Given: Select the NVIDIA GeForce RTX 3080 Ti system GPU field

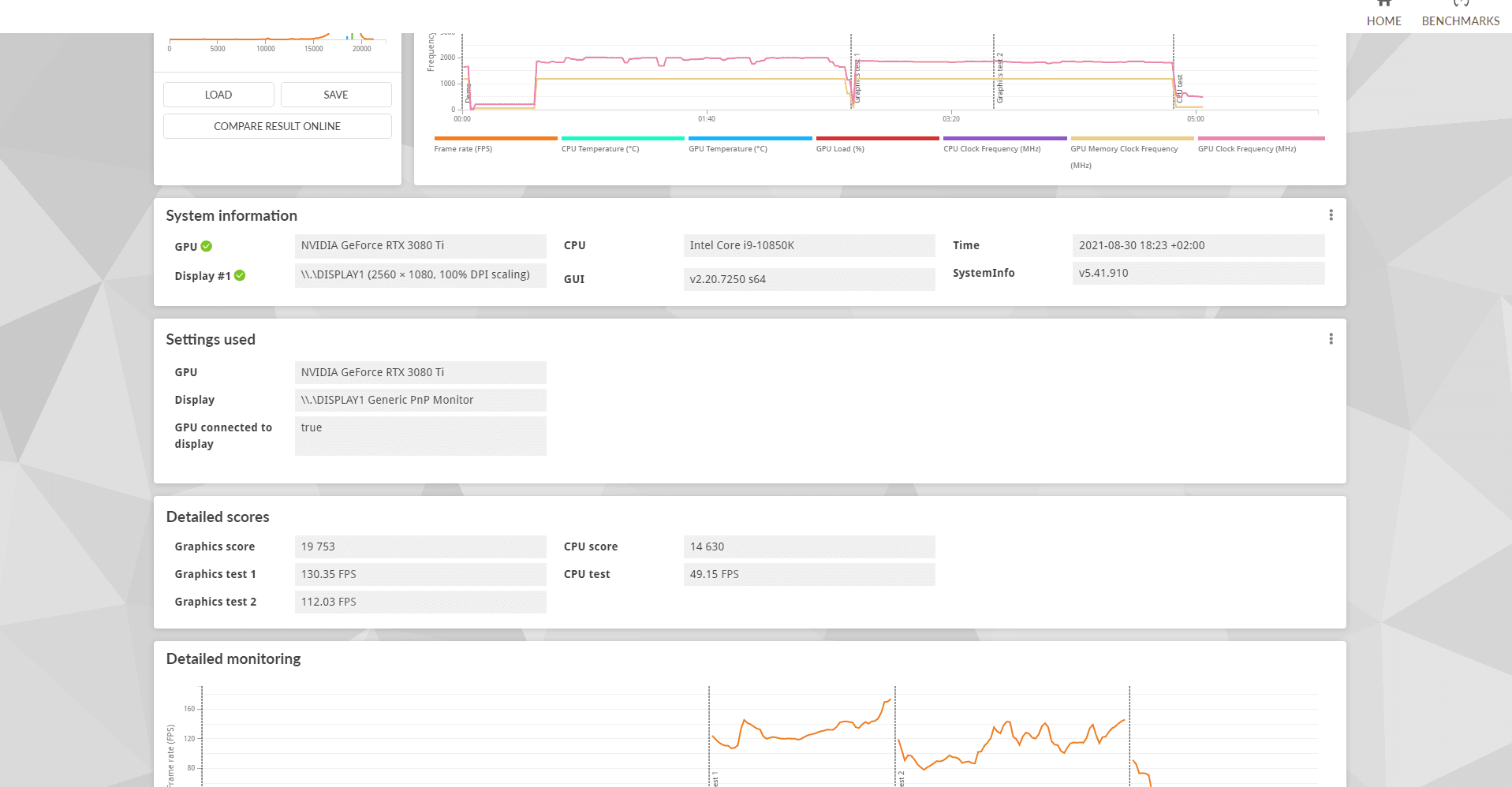Looking at the screenshot, I should (x=420, y=246).
